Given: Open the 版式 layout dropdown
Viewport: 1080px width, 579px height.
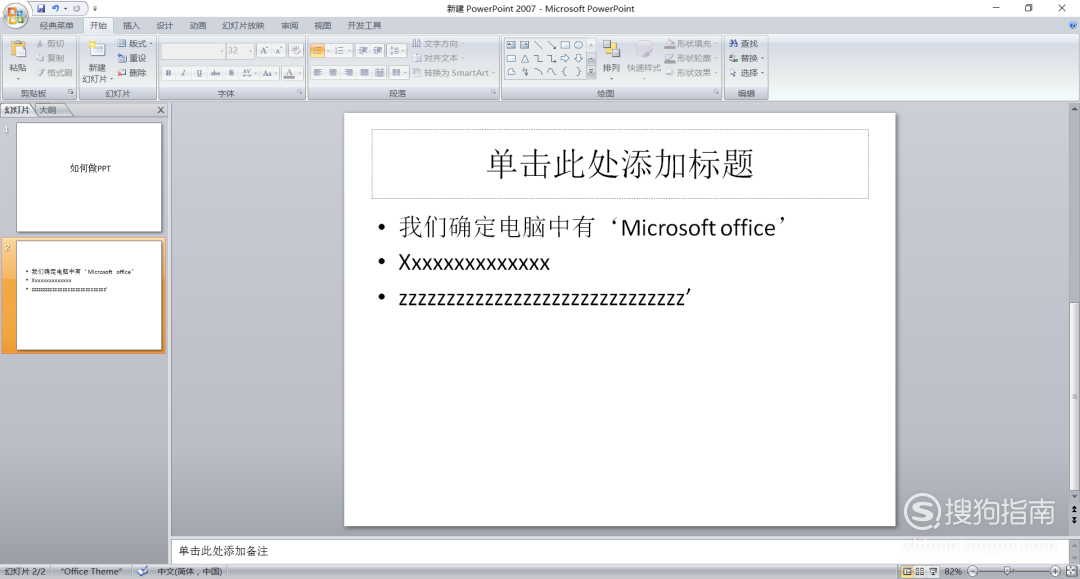Looking at the screenshot, I should tap(135, 43).
